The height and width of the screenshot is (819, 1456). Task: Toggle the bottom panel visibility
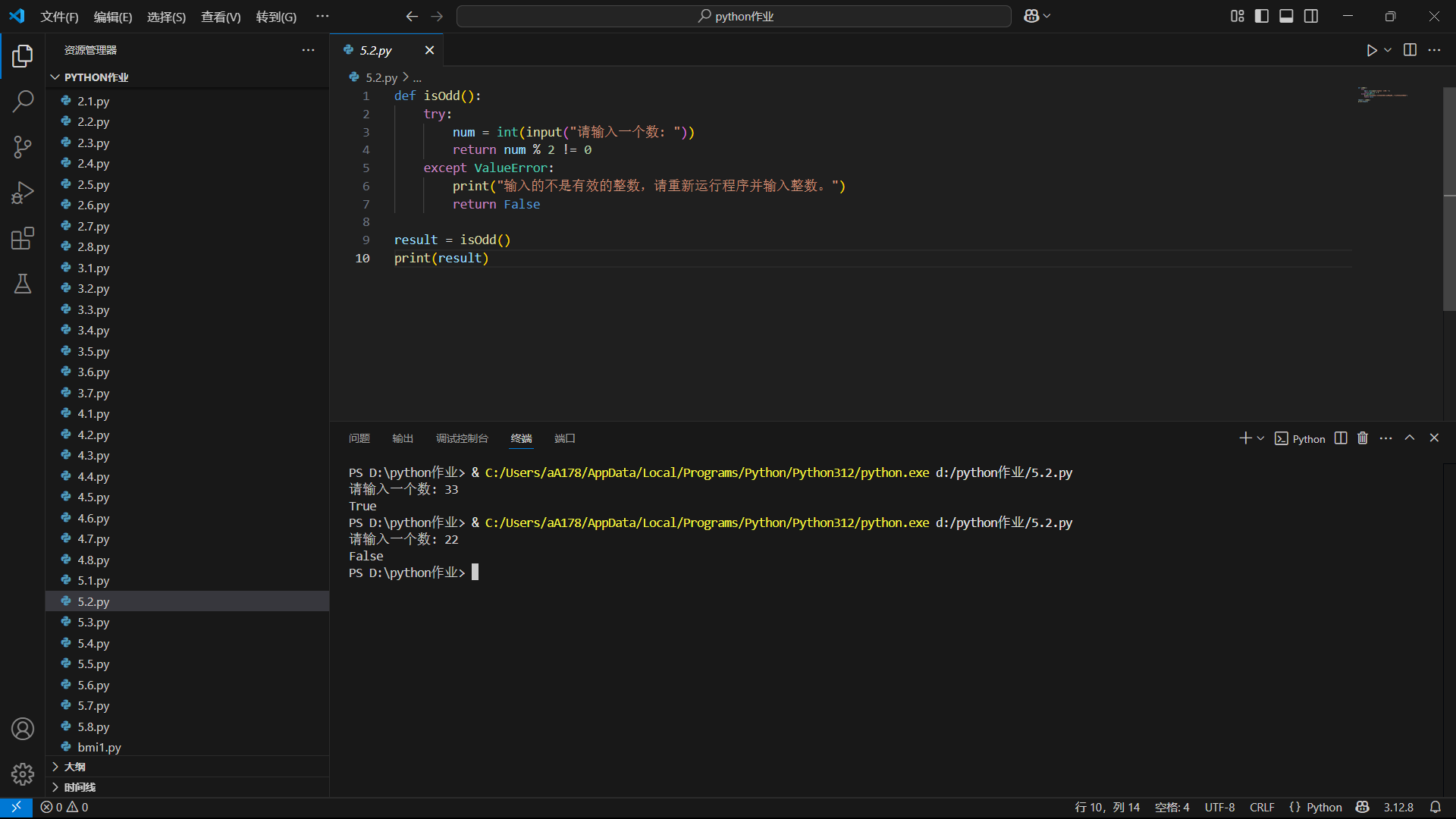(1286, 16)
